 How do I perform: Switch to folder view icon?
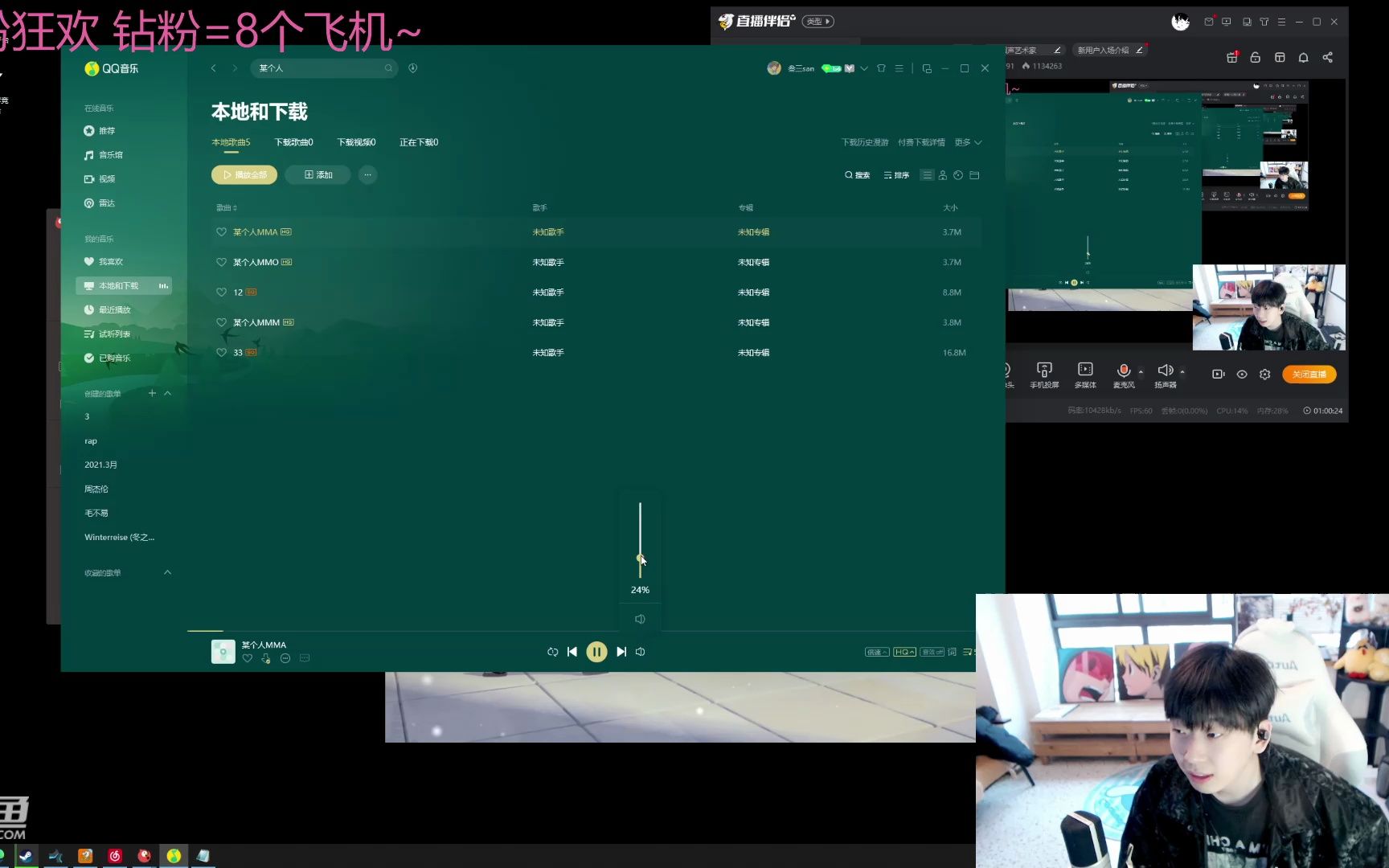tap(974, 175)
